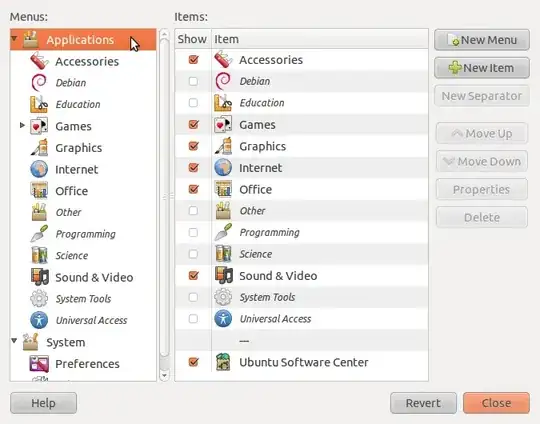Close the menu editor dialog
Screen dimensions: 540x424
tap(496, 403)
